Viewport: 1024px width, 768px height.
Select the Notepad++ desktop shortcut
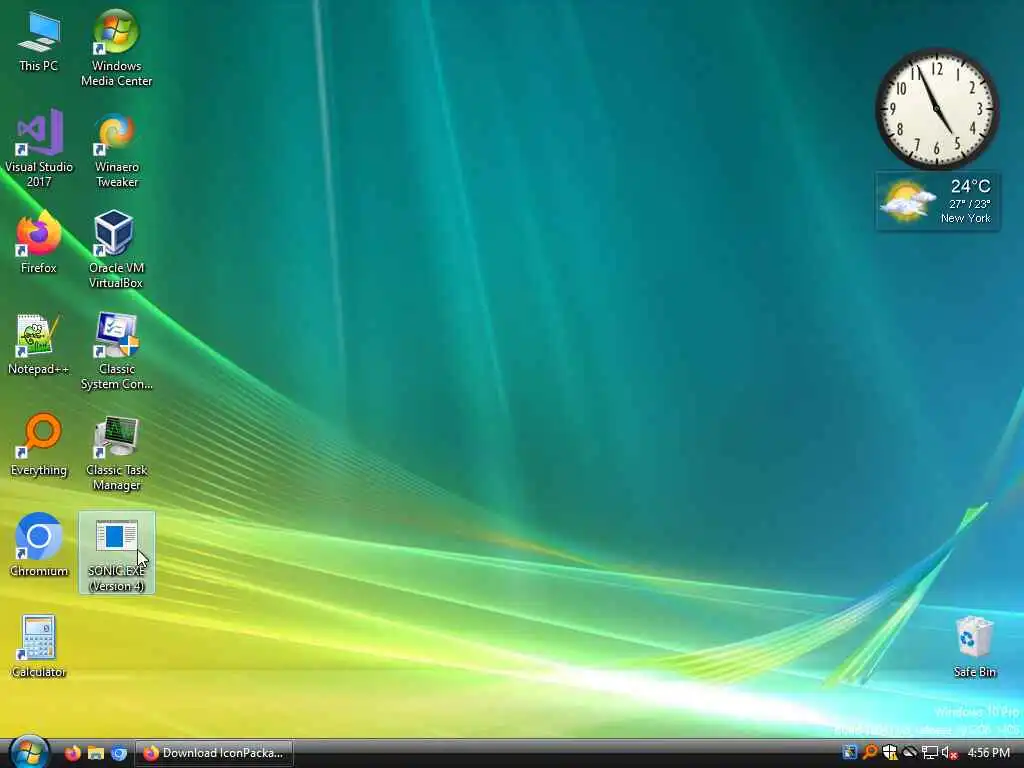click(39, 344)
